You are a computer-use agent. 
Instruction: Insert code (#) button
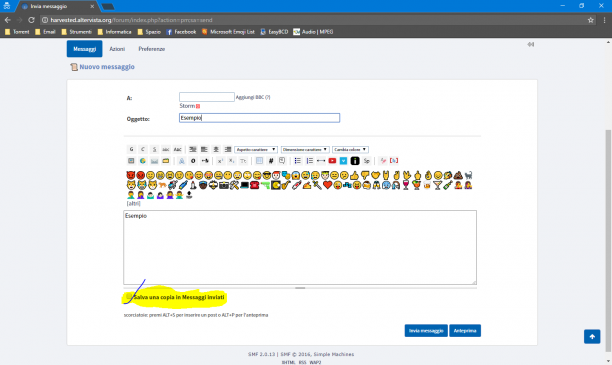click(270, 160)
